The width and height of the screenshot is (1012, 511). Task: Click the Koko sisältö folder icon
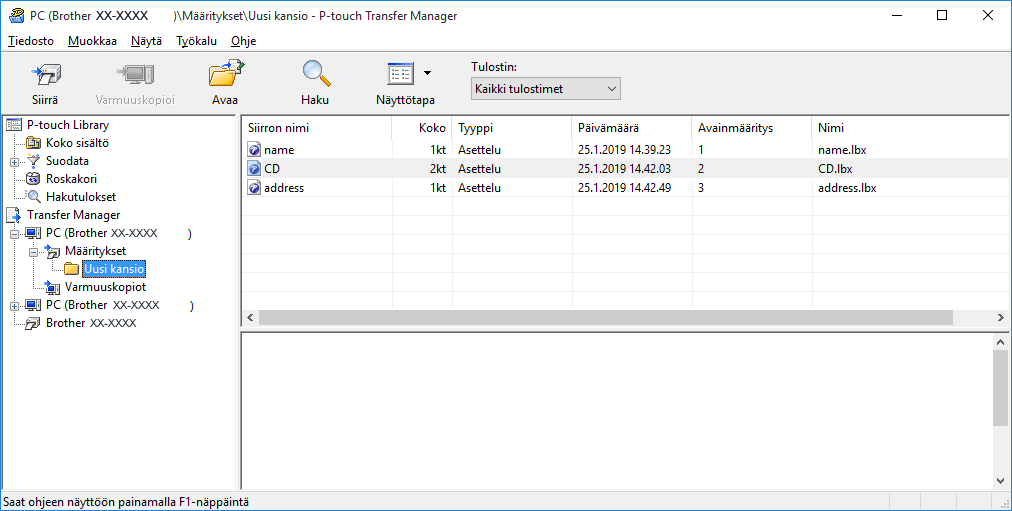pos(34,143)
